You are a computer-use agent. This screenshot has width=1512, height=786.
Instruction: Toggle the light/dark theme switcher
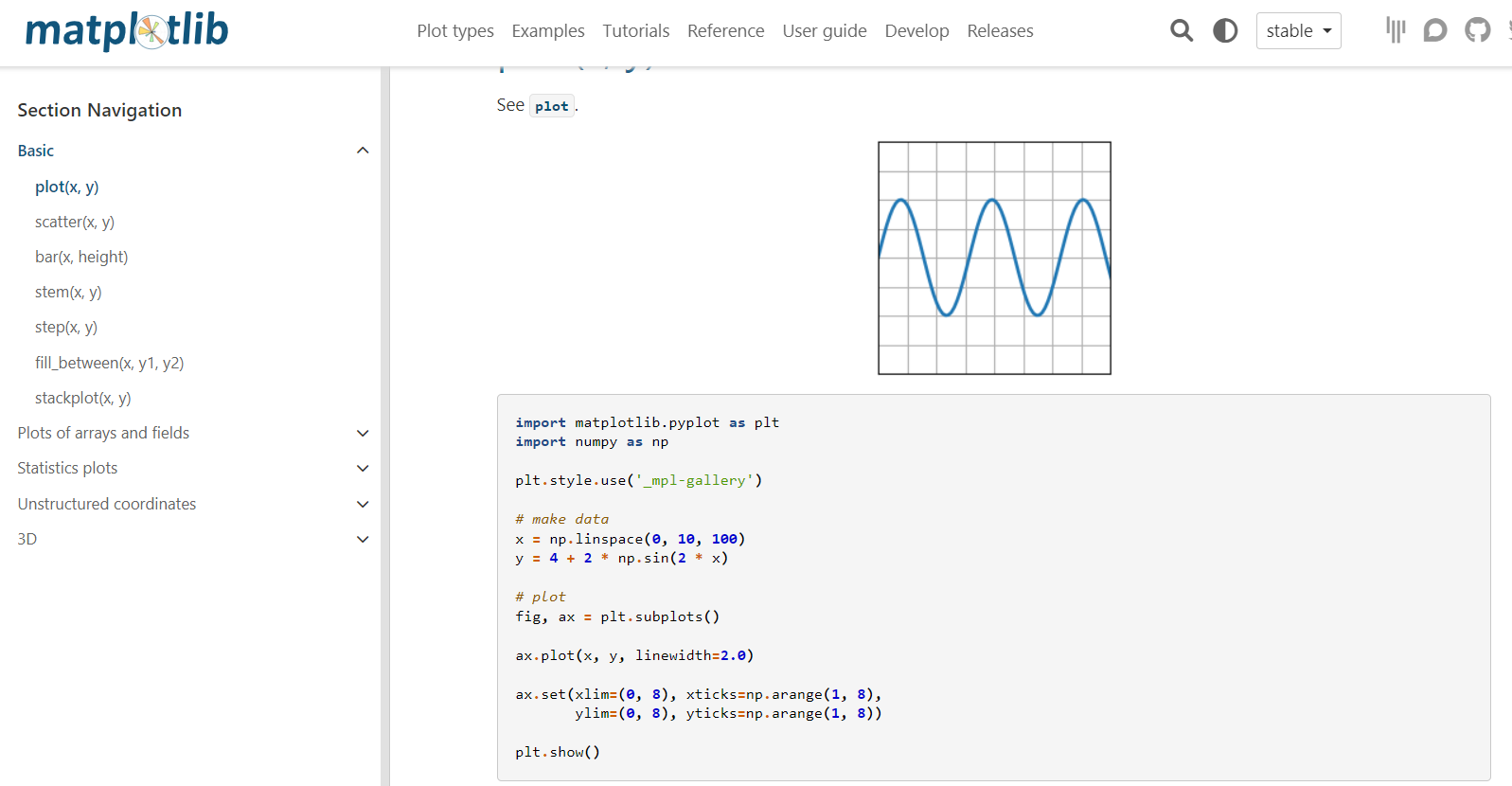[1225, 30]
